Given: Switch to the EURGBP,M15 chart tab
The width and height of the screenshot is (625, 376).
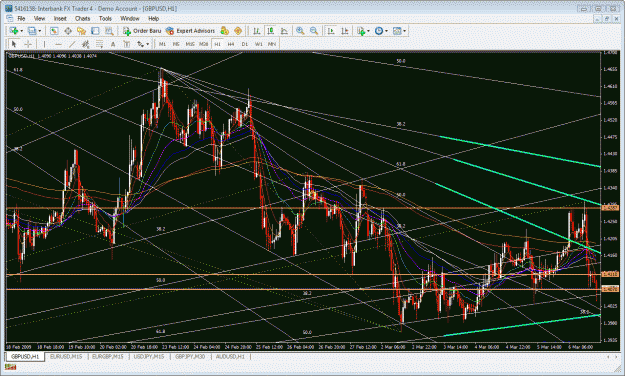Looking at the screenshot, I should [x=108, y=356].
